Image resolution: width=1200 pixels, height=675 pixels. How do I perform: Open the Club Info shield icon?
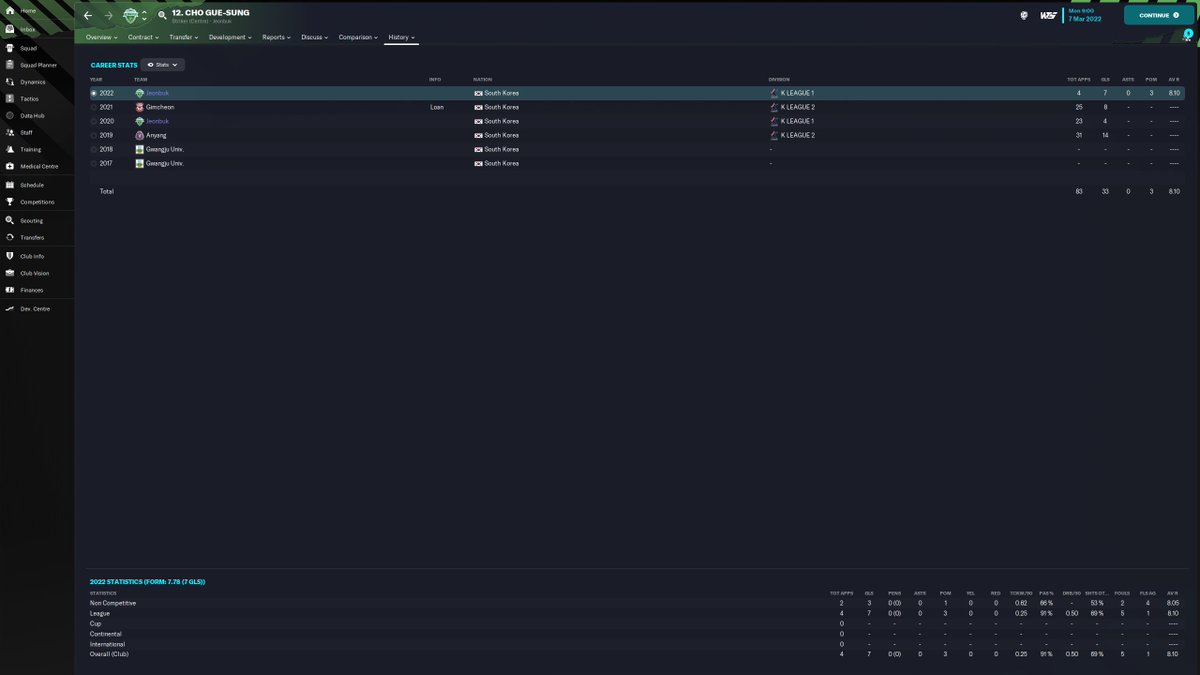tap(10, 256)
